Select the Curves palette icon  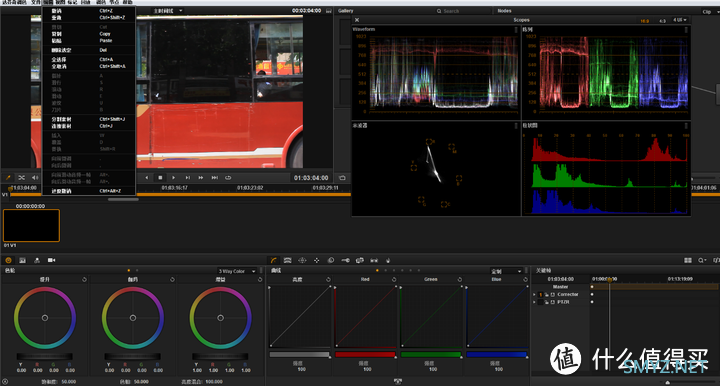274,260
